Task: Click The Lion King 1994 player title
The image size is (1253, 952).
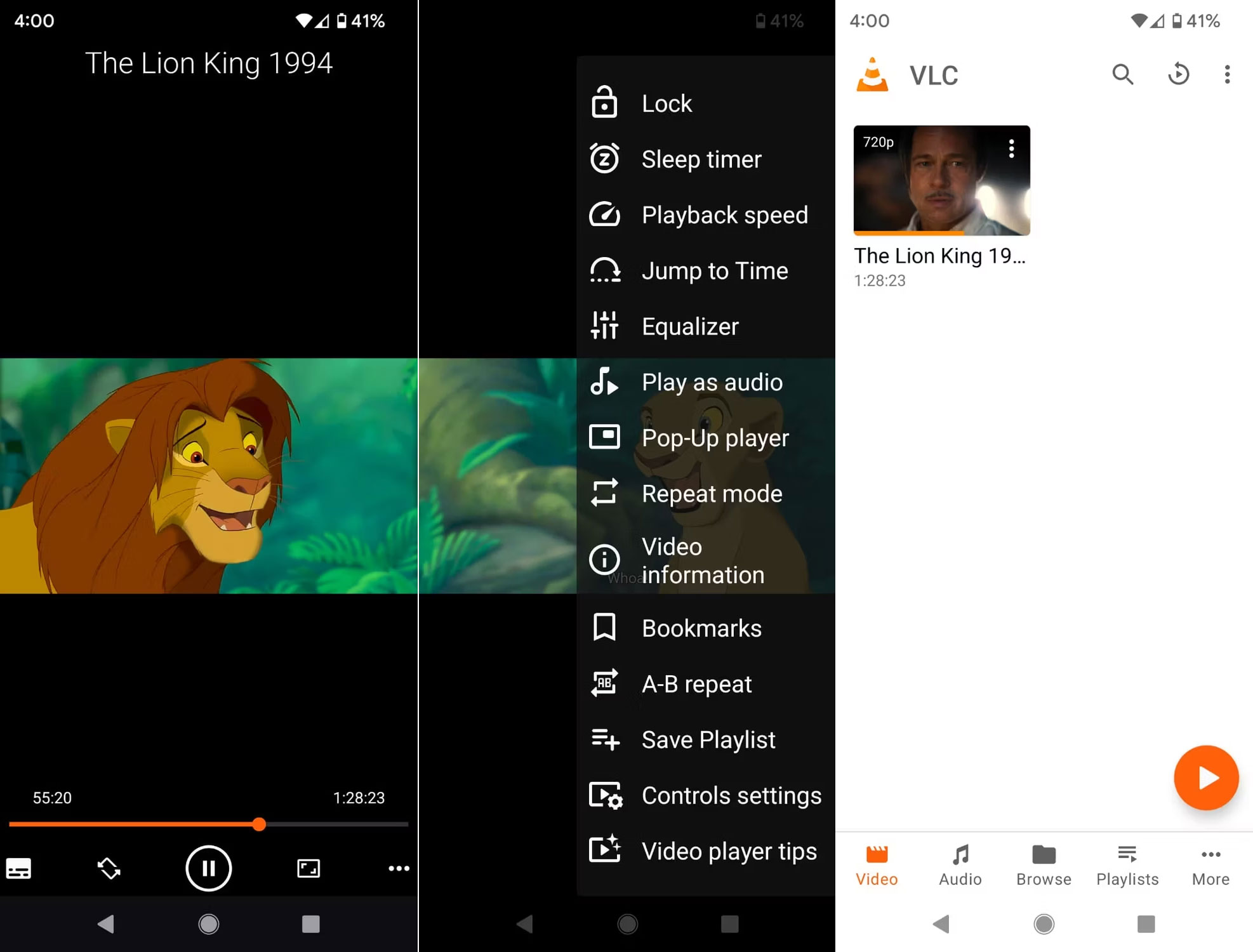Action: click(209, 63)
